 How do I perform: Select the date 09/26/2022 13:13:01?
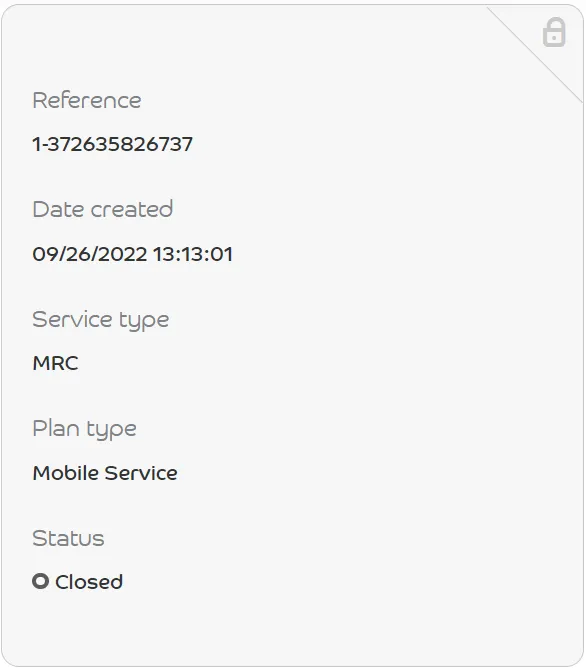pos(133,254)
